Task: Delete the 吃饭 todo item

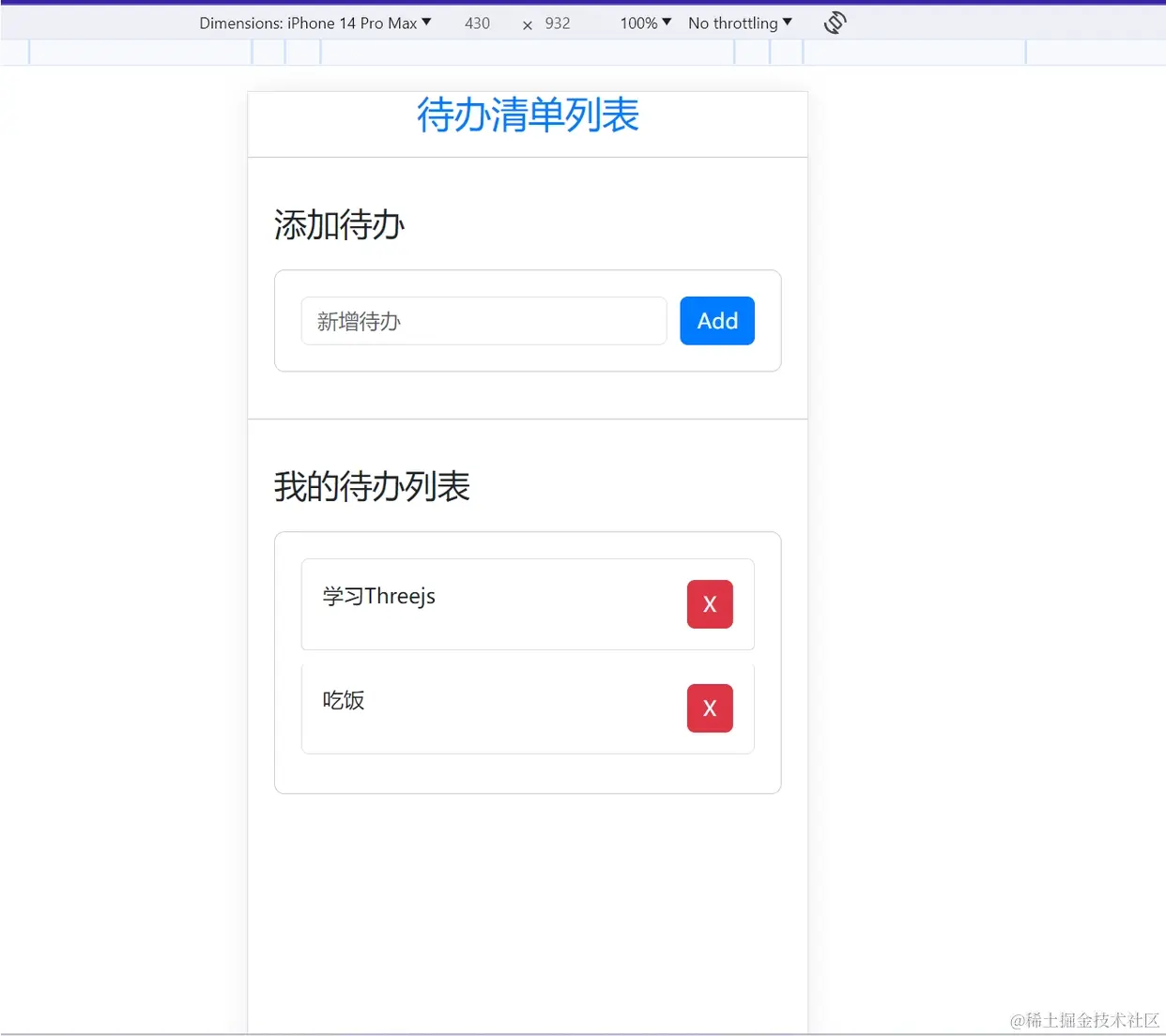Action: 710,708
